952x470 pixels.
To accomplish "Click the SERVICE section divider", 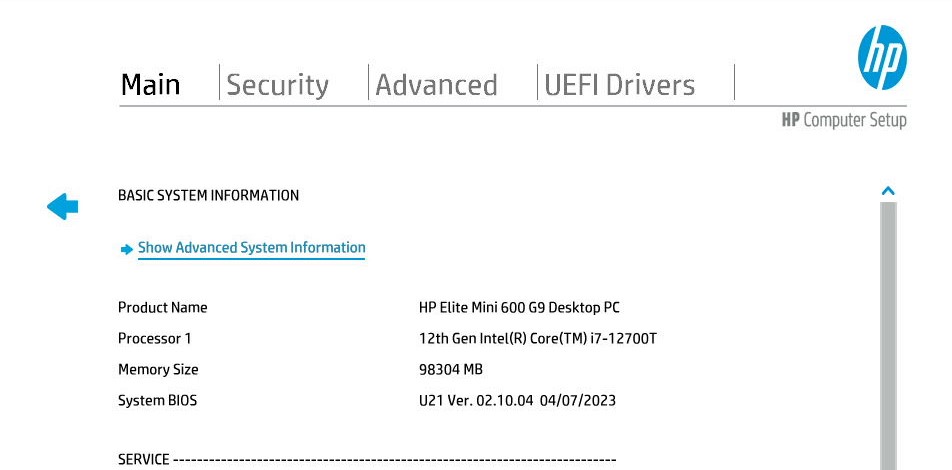I will pos(367,459).
